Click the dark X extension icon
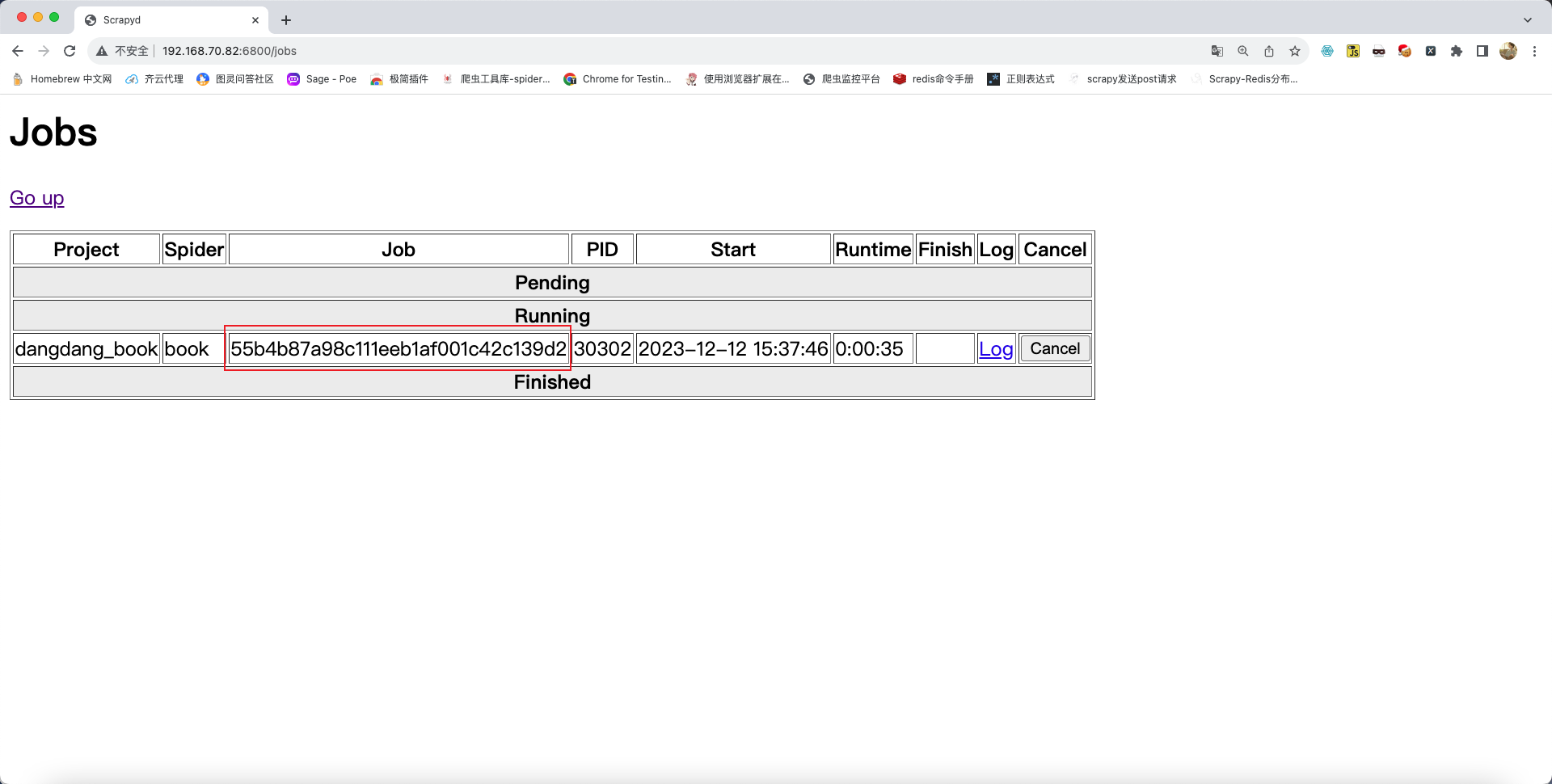The width and height of the screenshot is (1552, 784). pos(1431,51)
